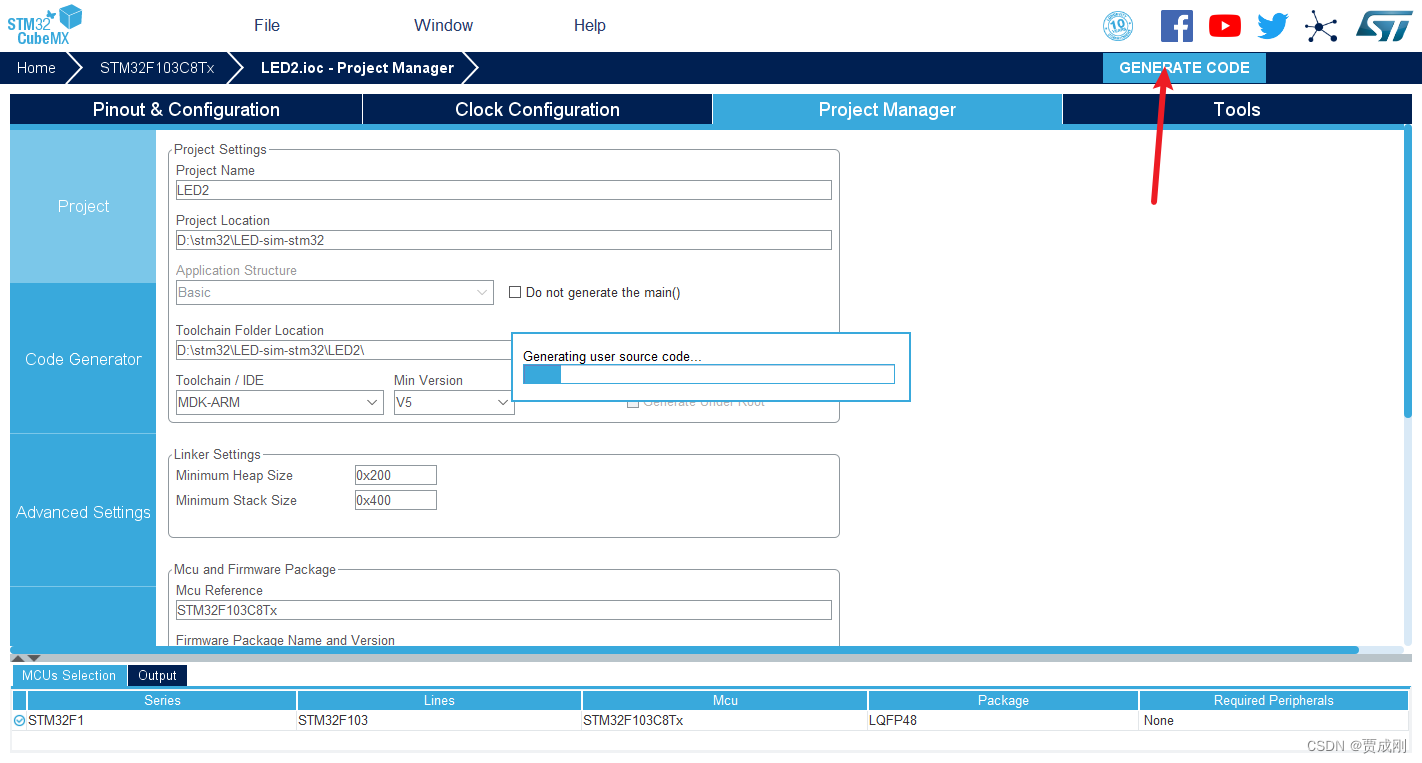Open the Project side section
The height and width of the screenshot is (763, 1422).
[x=83, y=206]
